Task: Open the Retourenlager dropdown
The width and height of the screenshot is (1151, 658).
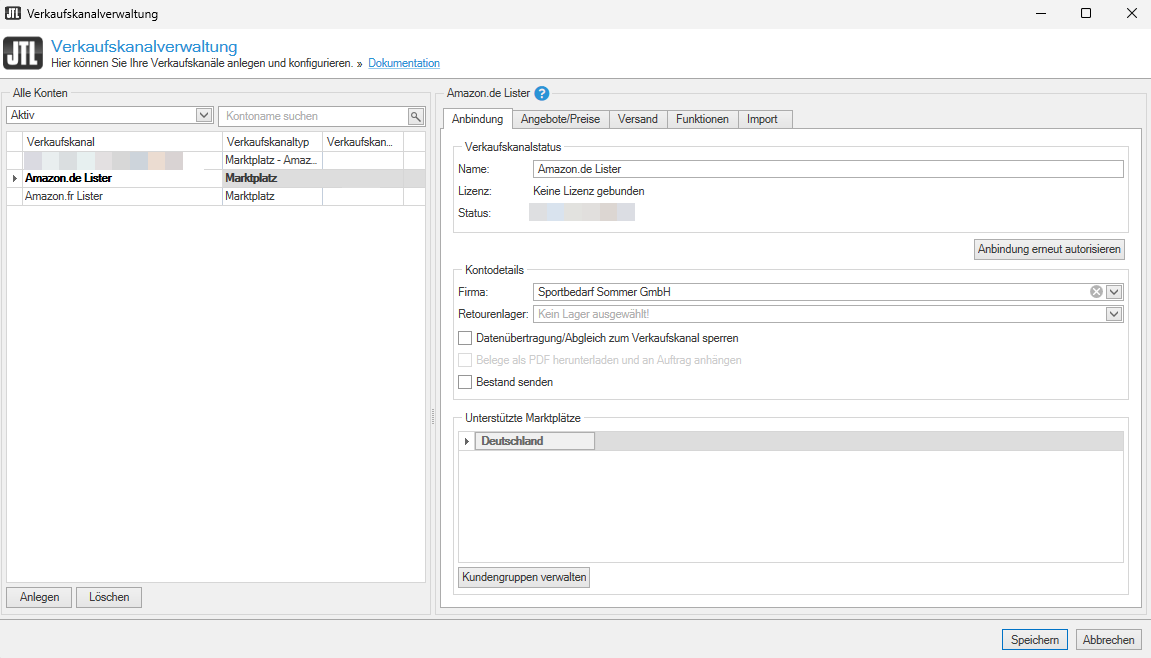Action: click(x=1114, y=314)
